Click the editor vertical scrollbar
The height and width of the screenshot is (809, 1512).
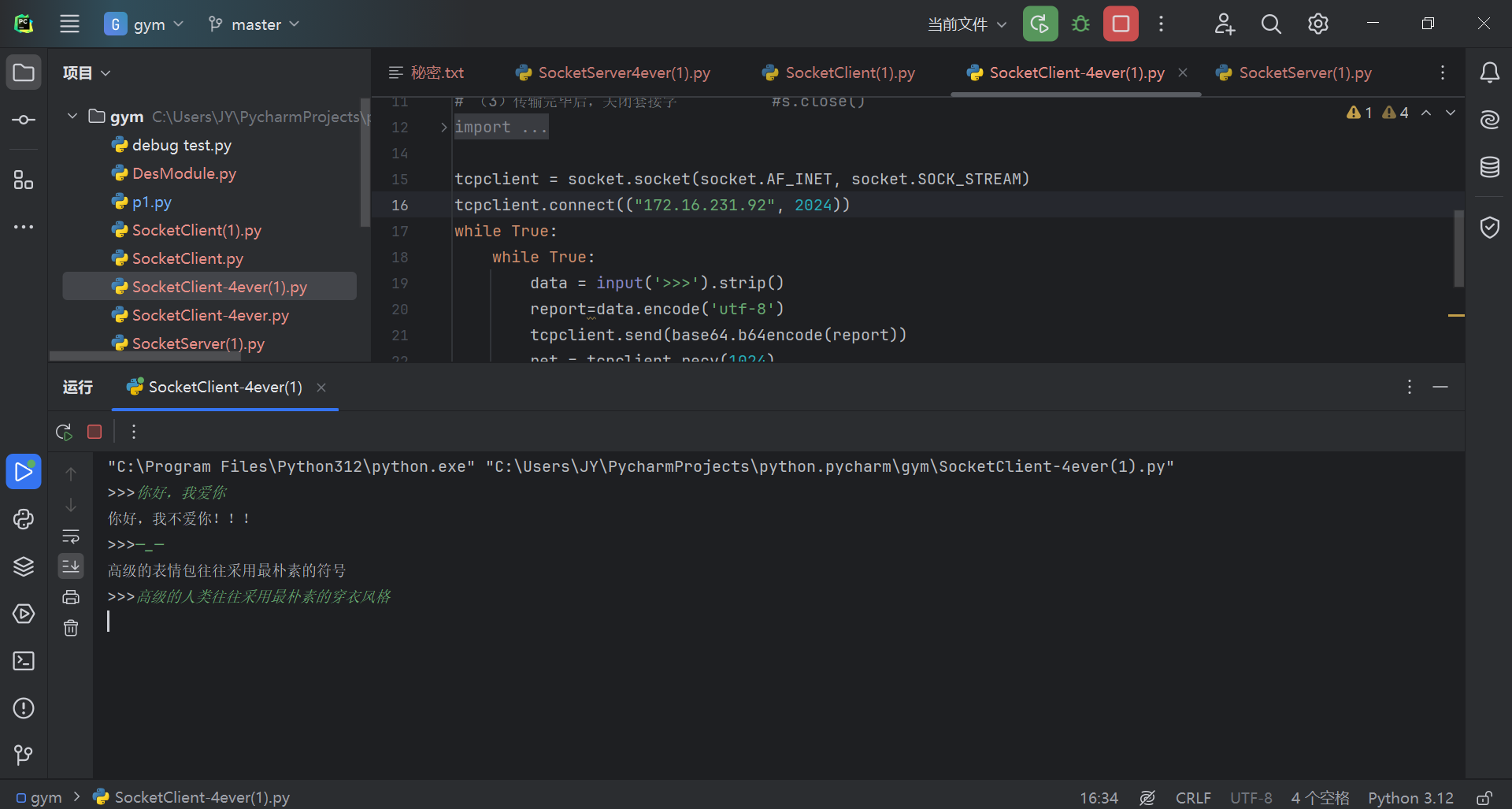pyautogui.click(x=1458, y=248)
